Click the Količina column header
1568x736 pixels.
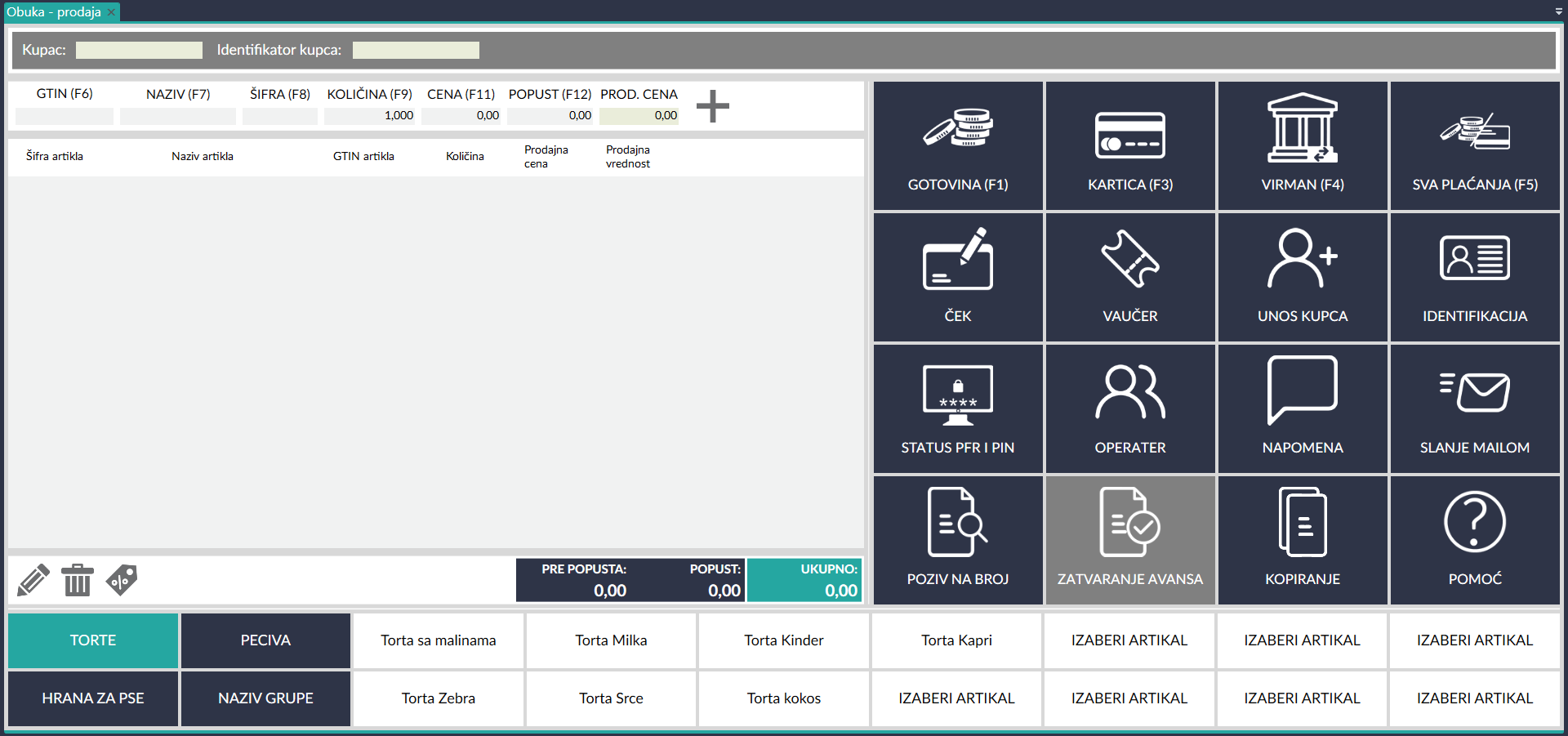pyautogui.click(x=465, y=156)
